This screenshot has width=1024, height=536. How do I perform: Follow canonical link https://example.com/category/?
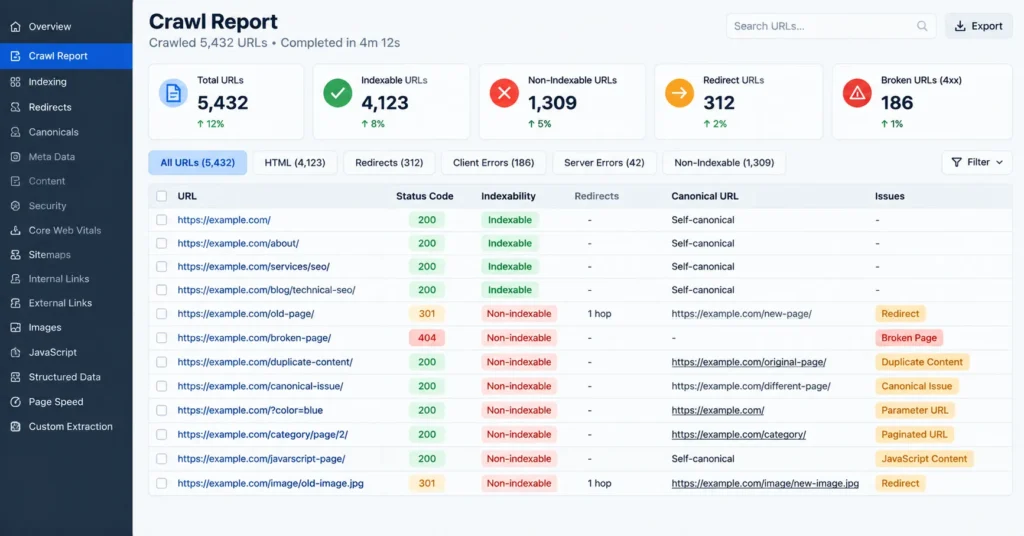coord(739,435)
